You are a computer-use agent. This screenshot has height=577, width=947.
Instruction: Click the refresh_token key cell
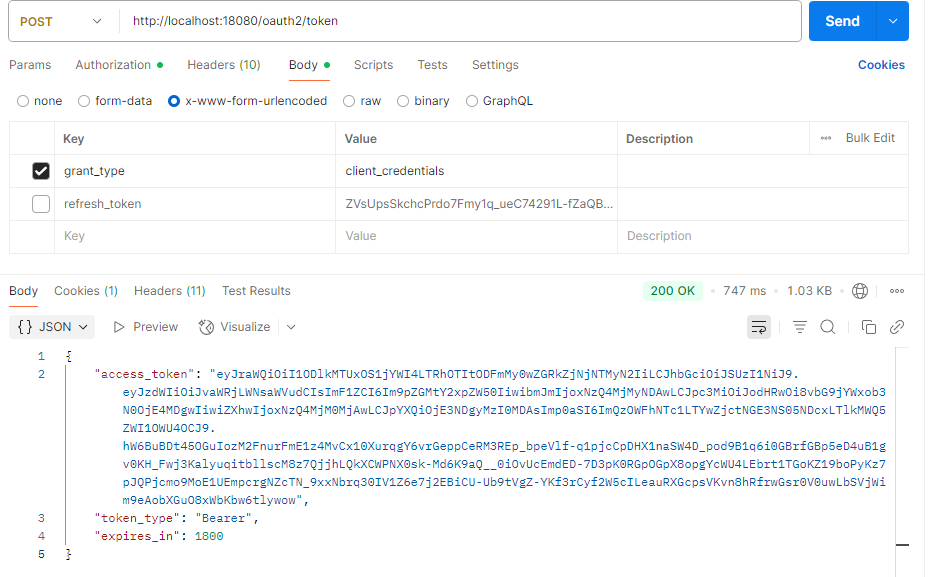(195, 204)
